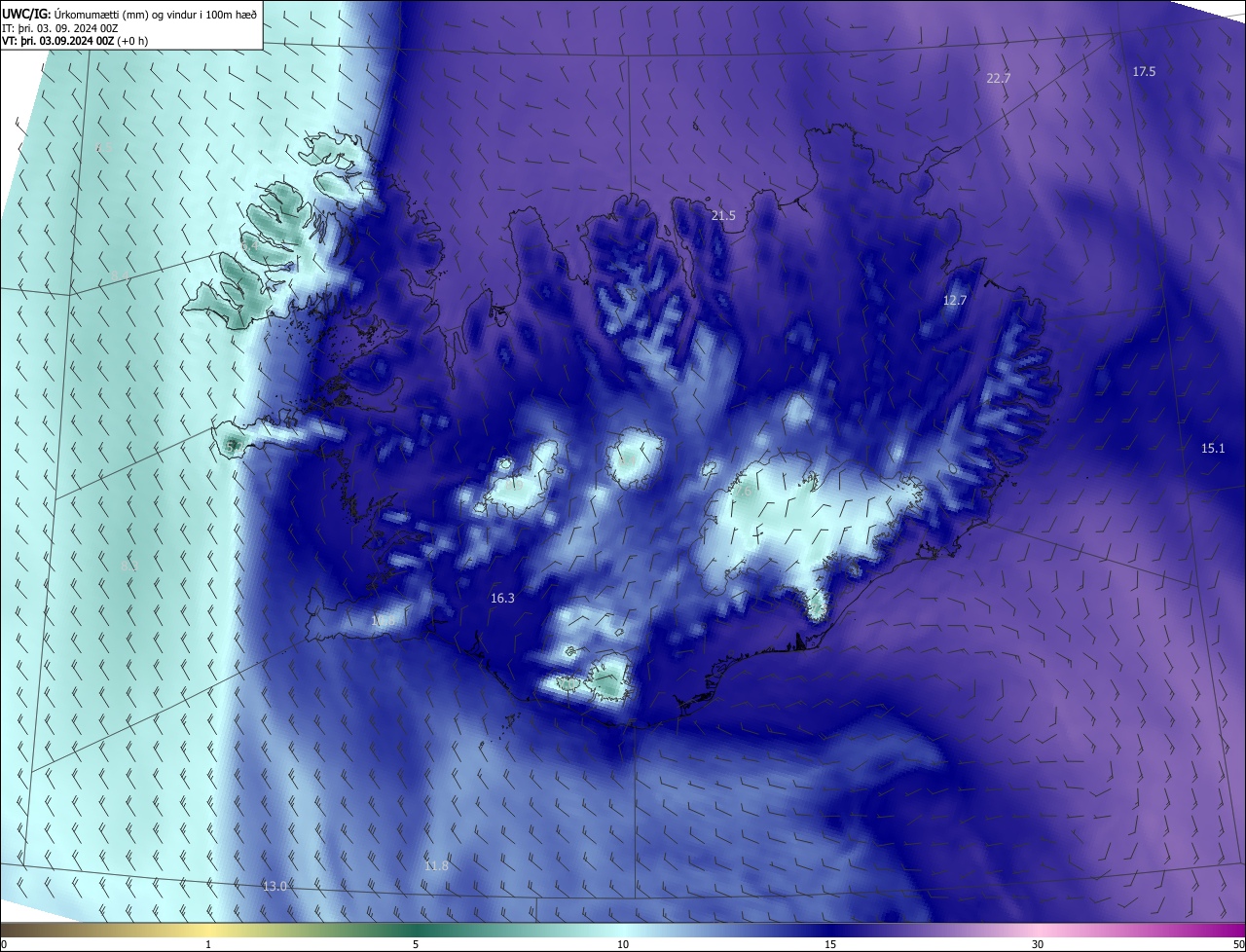Click the "15.1" value label
The width and height of the screenshot is (1246, 952).
pos(1213,449)
